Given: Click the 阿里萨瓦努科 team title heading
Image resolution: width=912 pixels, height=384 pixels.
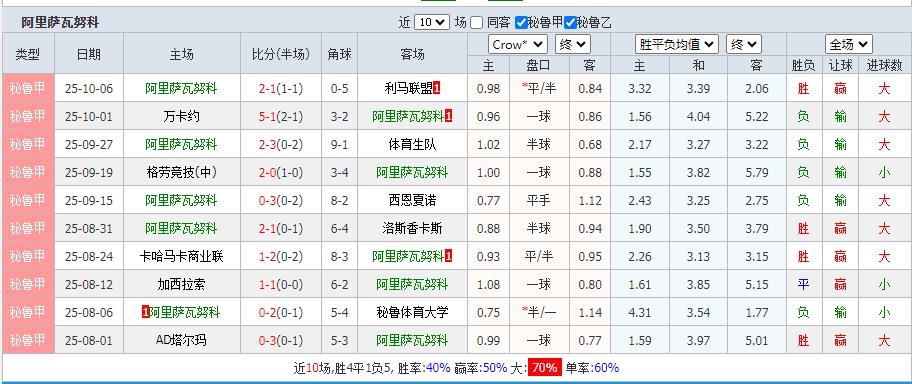Looking at the screenshot, I should (x=60, y=23).
